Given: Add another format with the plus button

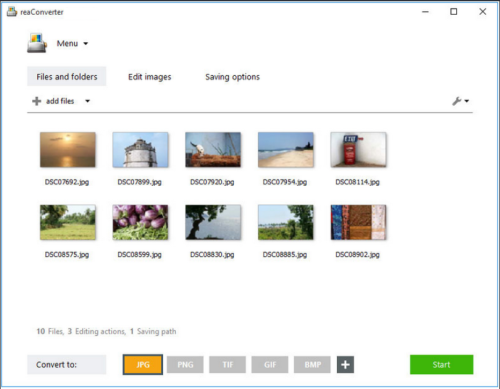Looking at the screenshot, I should pyautogui.click(x=345, y=365).
